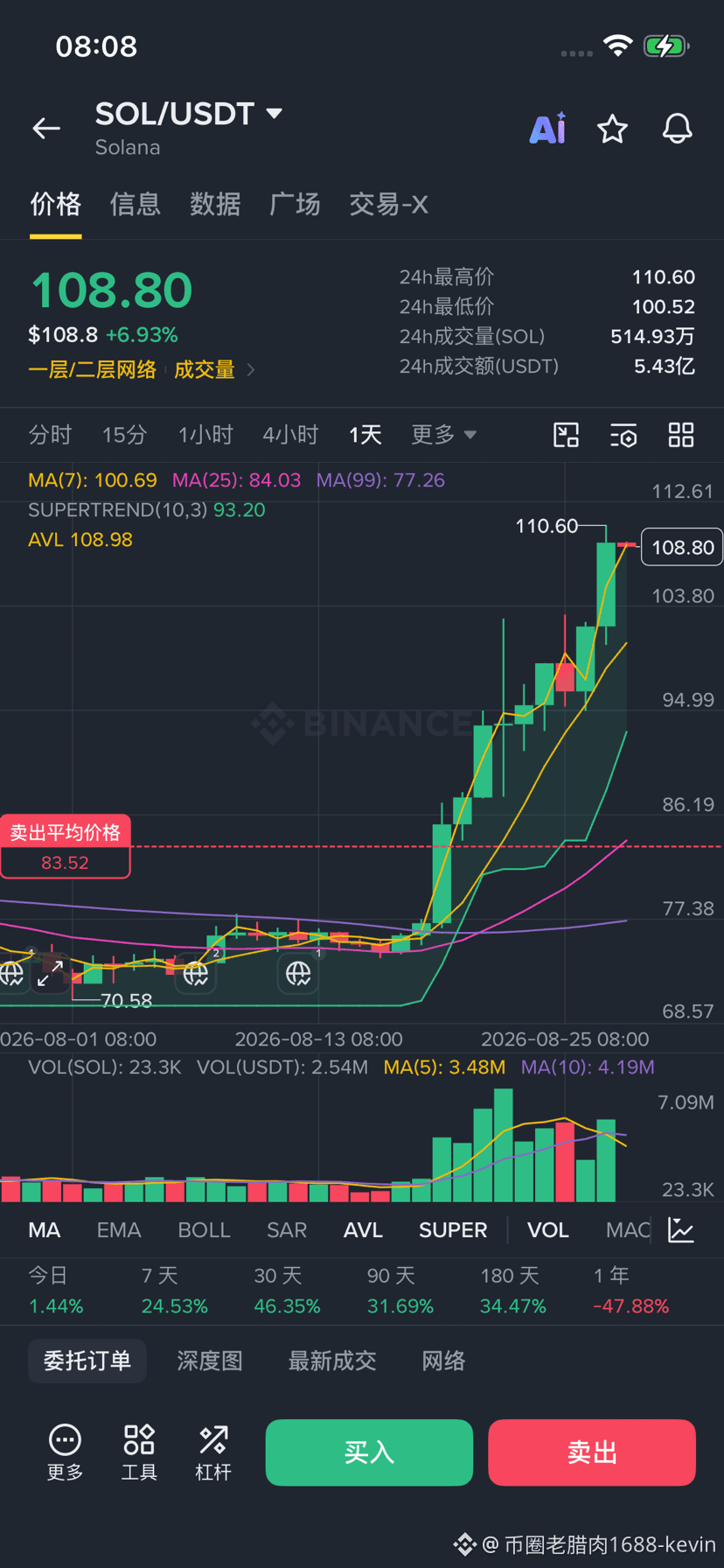The image size is (724, 1568).
Task: Open the multi-chart grid layout icon
Action: point(681,435)
